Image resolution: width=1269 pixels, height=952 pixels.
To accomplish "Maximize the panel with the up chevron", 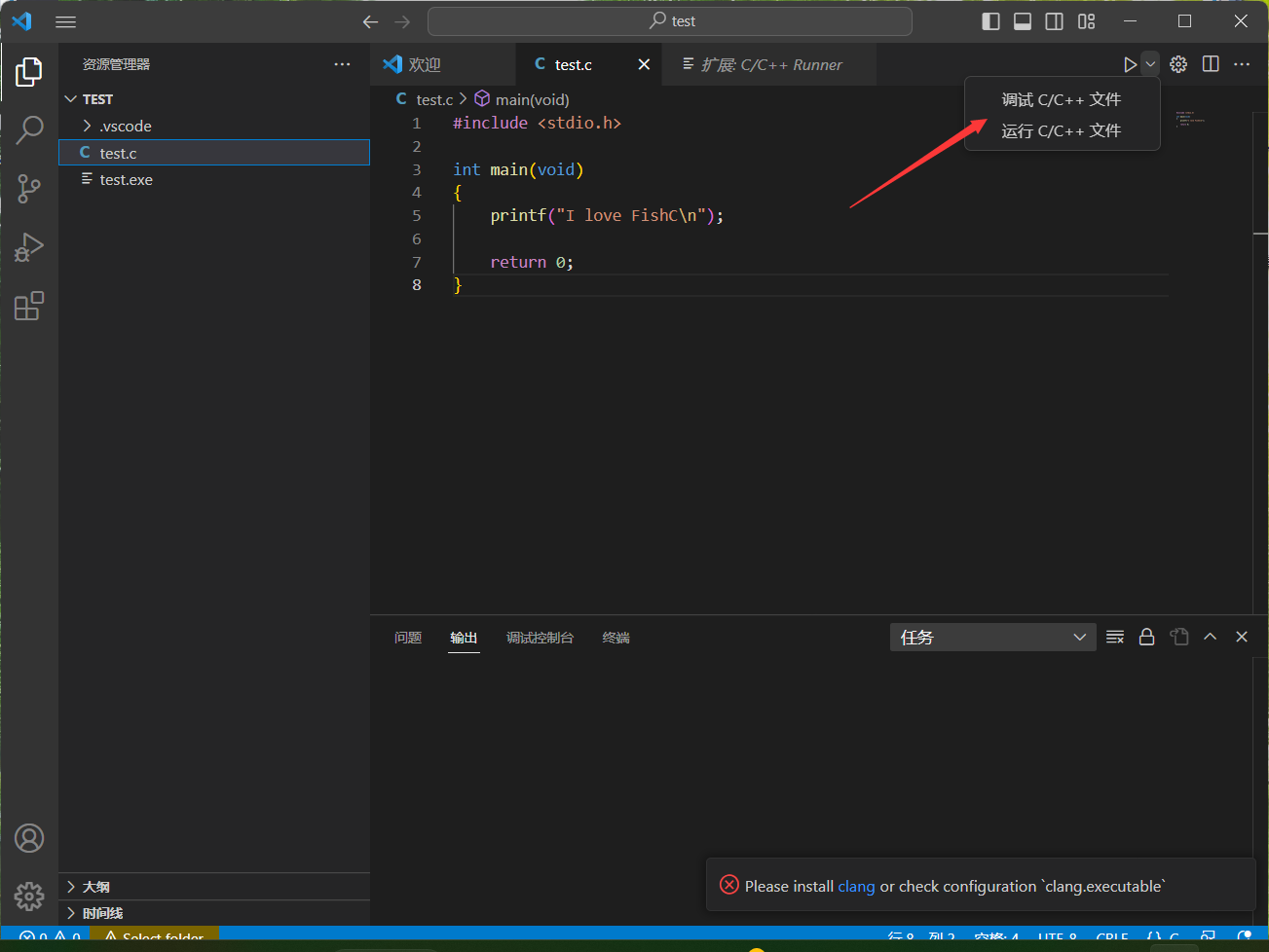I will 1211,637.
